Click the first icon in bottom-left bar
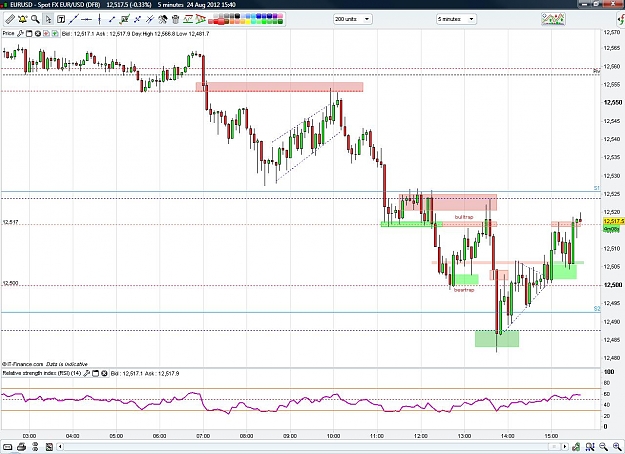This screenshot has width=625, height=454. tap(8, 446)
